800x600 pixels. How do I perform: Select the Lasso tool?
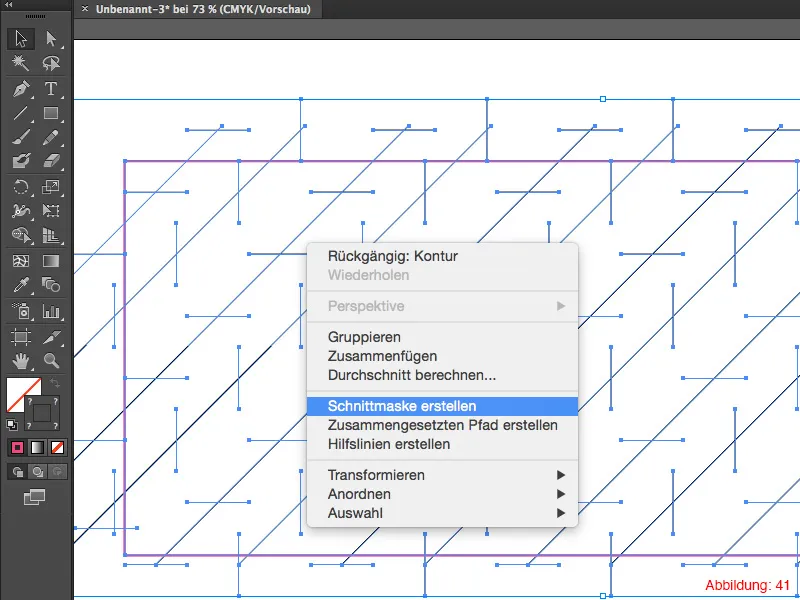click(51, 63)
